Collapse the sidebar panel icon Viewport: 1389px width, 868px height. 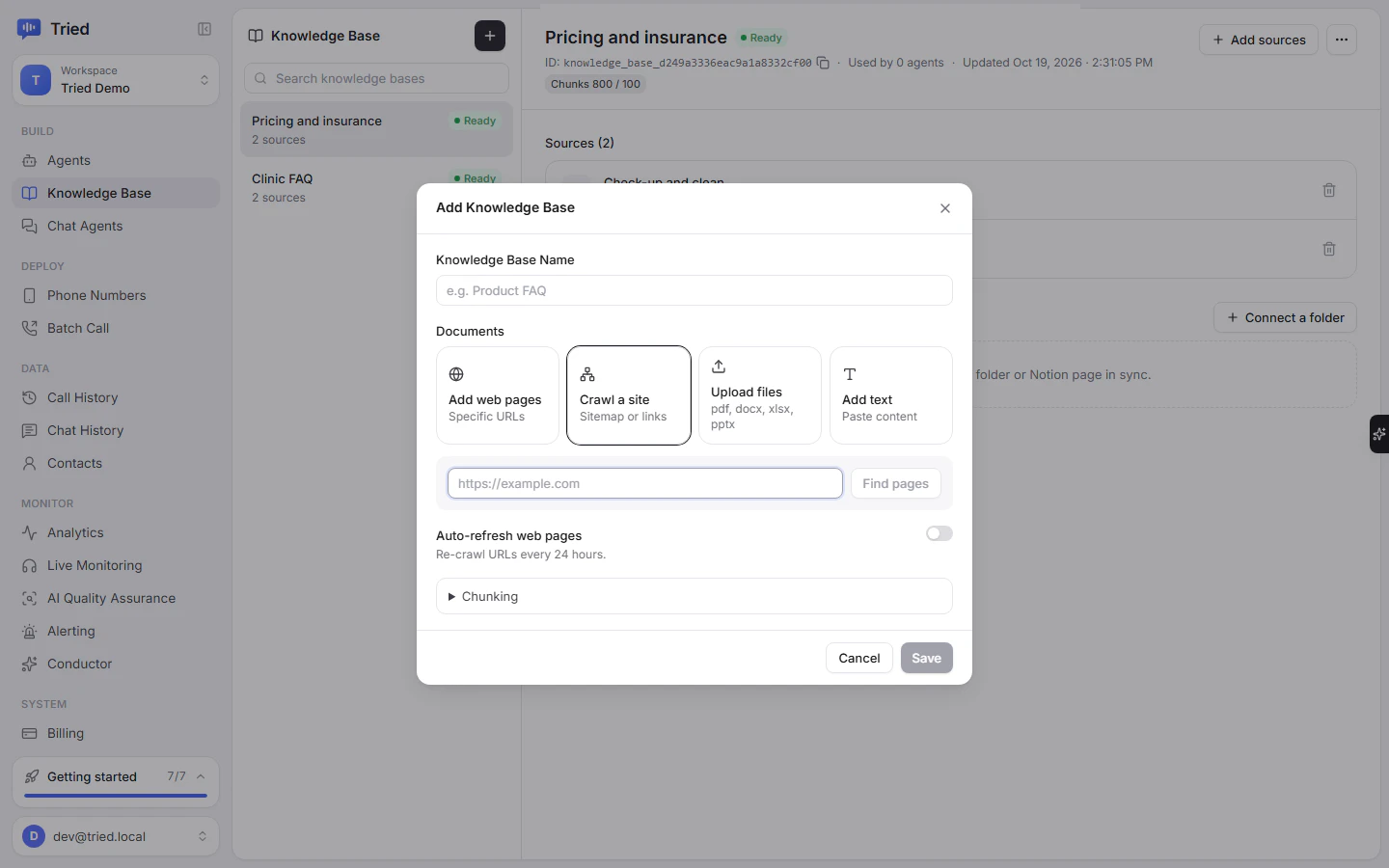[x=204, y=29]
